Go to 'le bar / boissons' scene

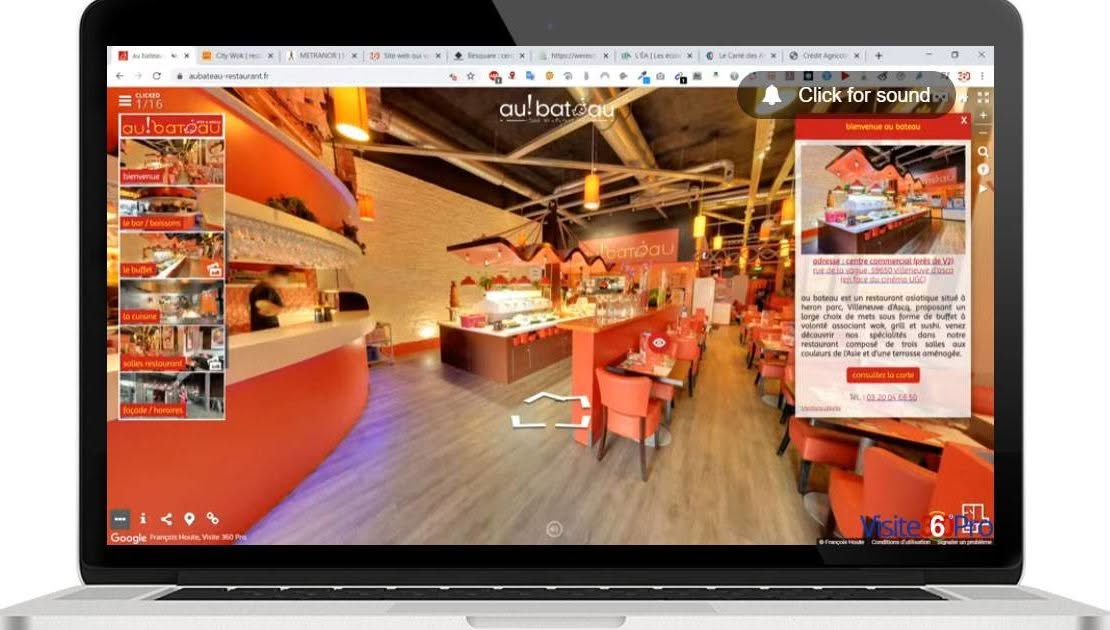tap(172, 209)
